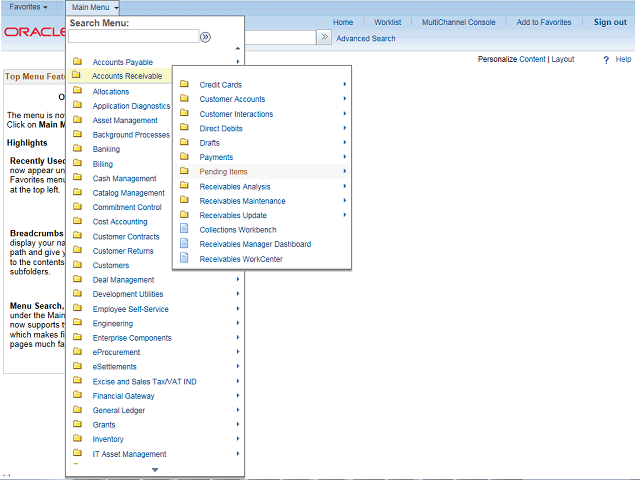Click the search go button in Search Menu

coord(205,37)
